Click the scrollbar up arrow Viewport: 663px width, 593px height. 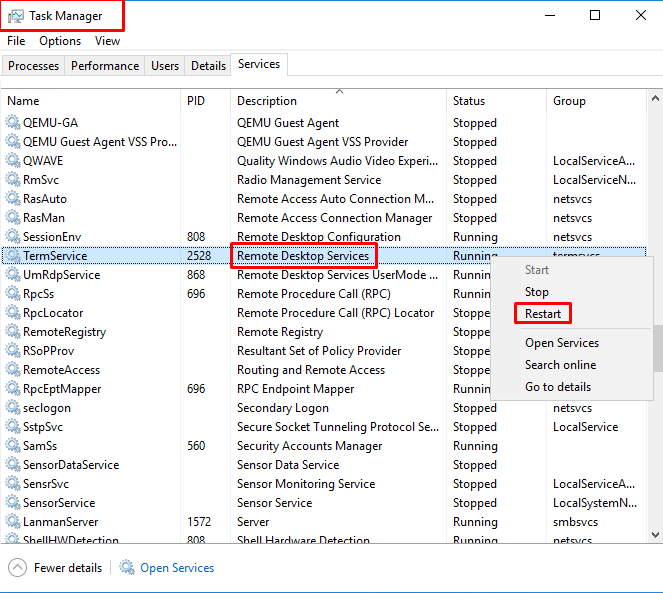[655, 99]
